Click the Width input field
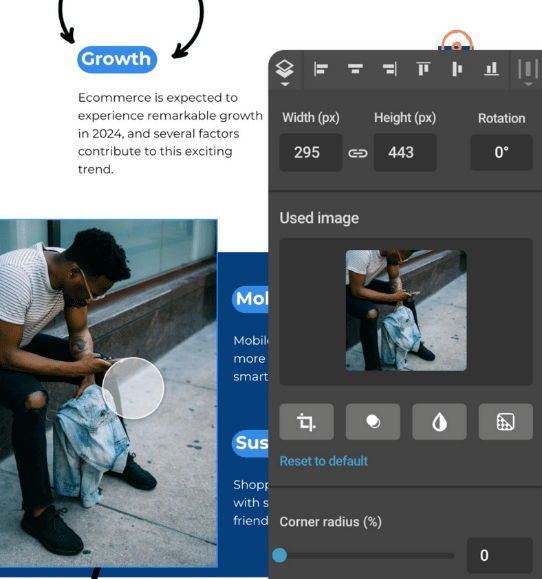The width and height of the screenshot is (542, 579). pyautogui.click(x=311, y=153)
